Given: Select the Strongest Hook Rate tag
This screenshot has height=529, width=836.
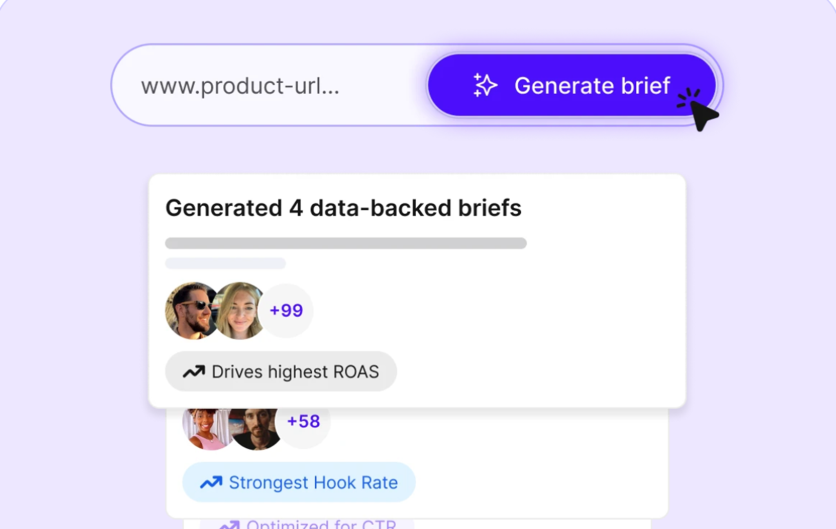Looking at the screenshot, I should tap(298, 483).
